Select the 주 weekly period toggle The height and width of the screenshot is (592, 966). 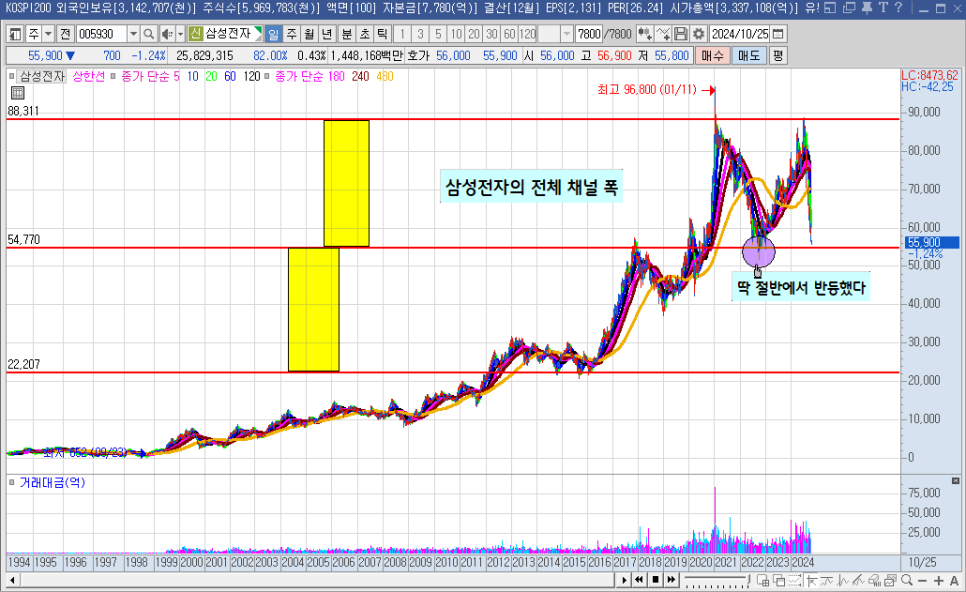point(291,34)
